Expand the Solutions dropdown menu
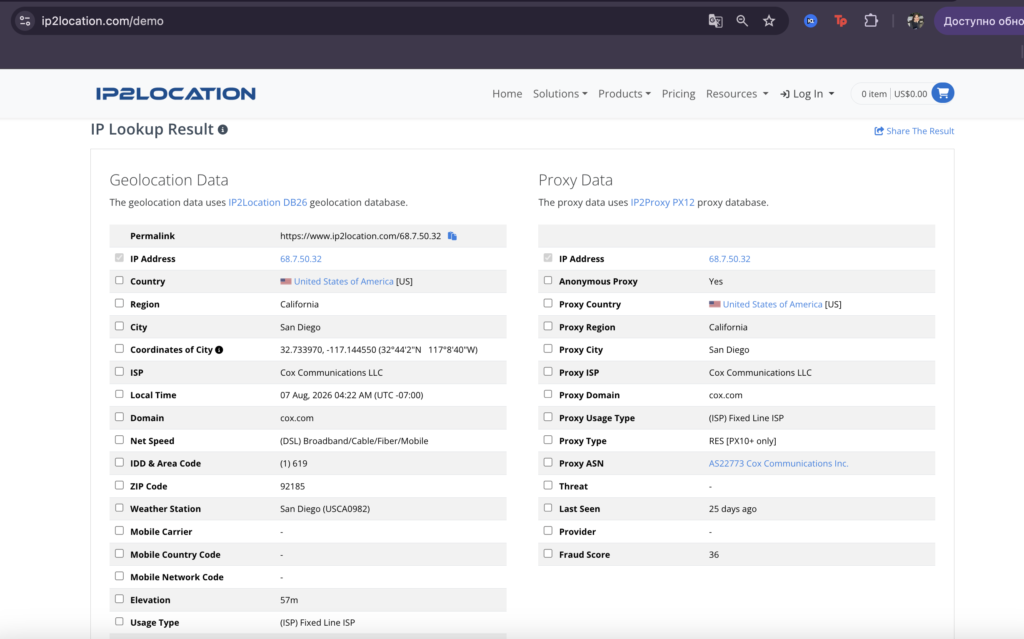This screenshot has width=1024, height=639. point(560,93)
